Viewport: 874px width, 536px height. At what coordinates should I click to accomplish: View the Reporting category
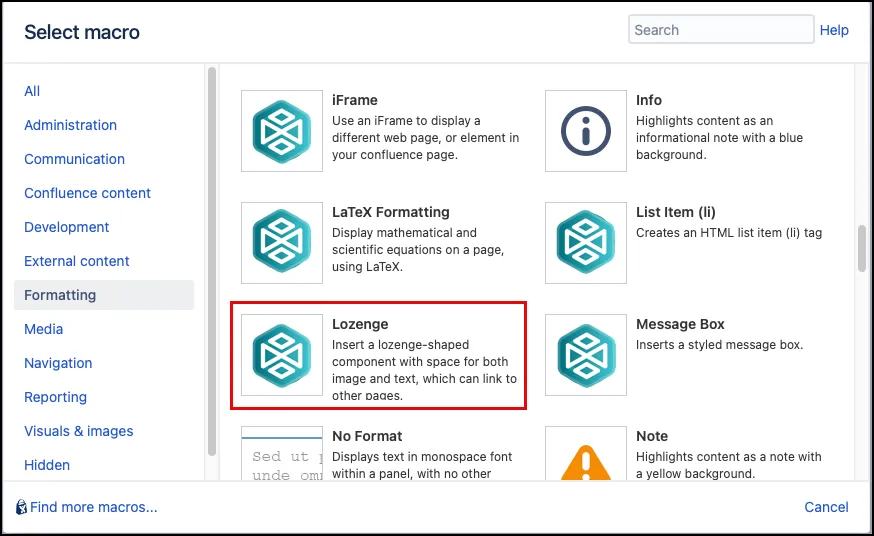pyautogui.click(x=55, y=397)
